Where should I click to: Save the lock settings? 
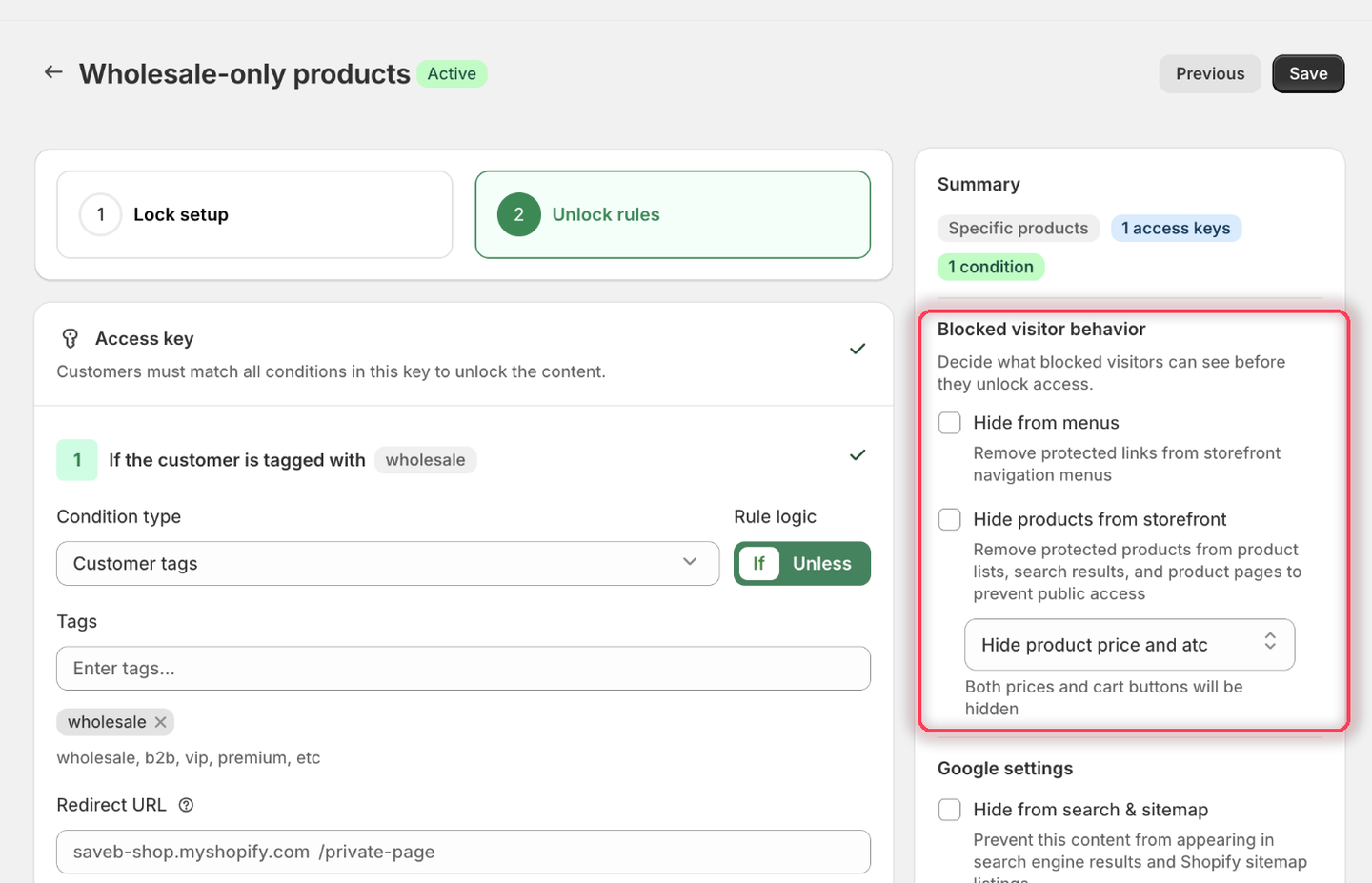tap(1308, 73)
